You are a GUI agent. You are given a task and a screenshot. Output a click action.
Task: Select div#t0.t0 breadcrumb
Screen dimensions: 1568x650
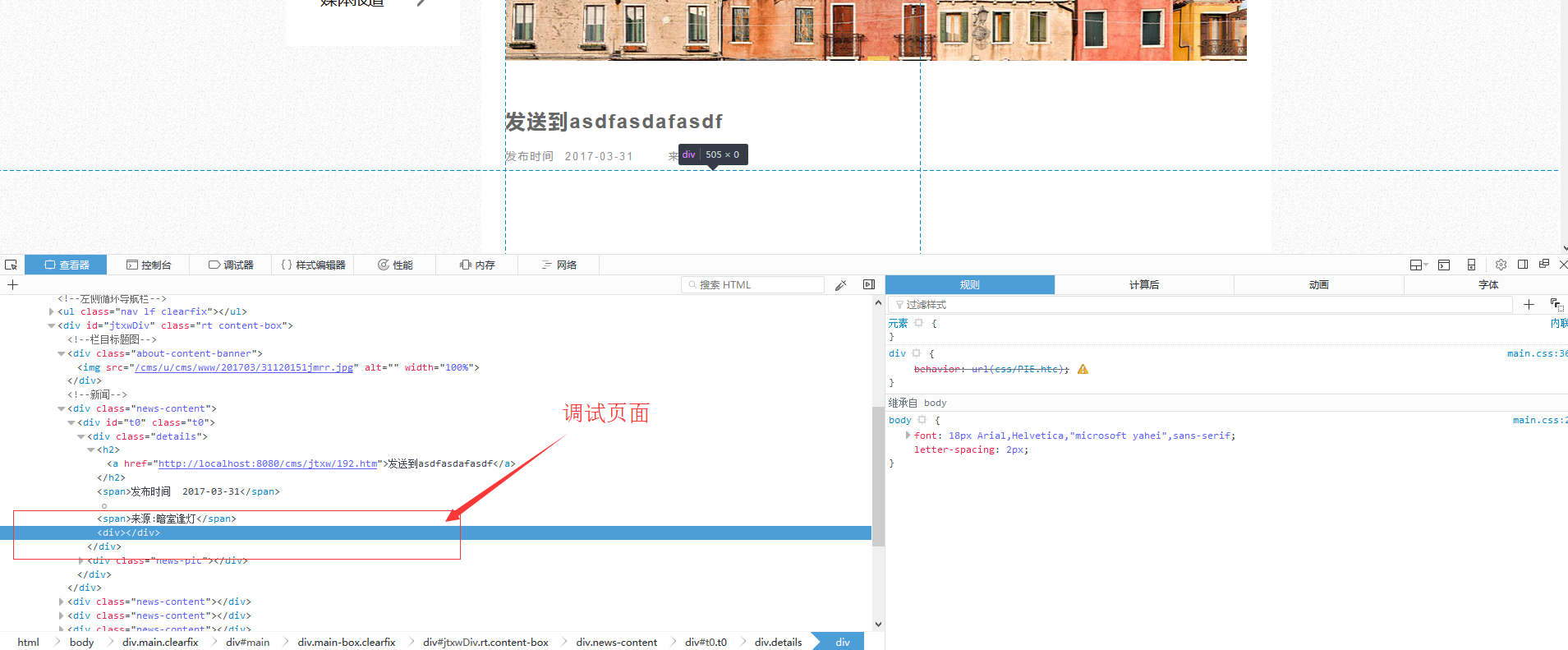click(706, 642)
